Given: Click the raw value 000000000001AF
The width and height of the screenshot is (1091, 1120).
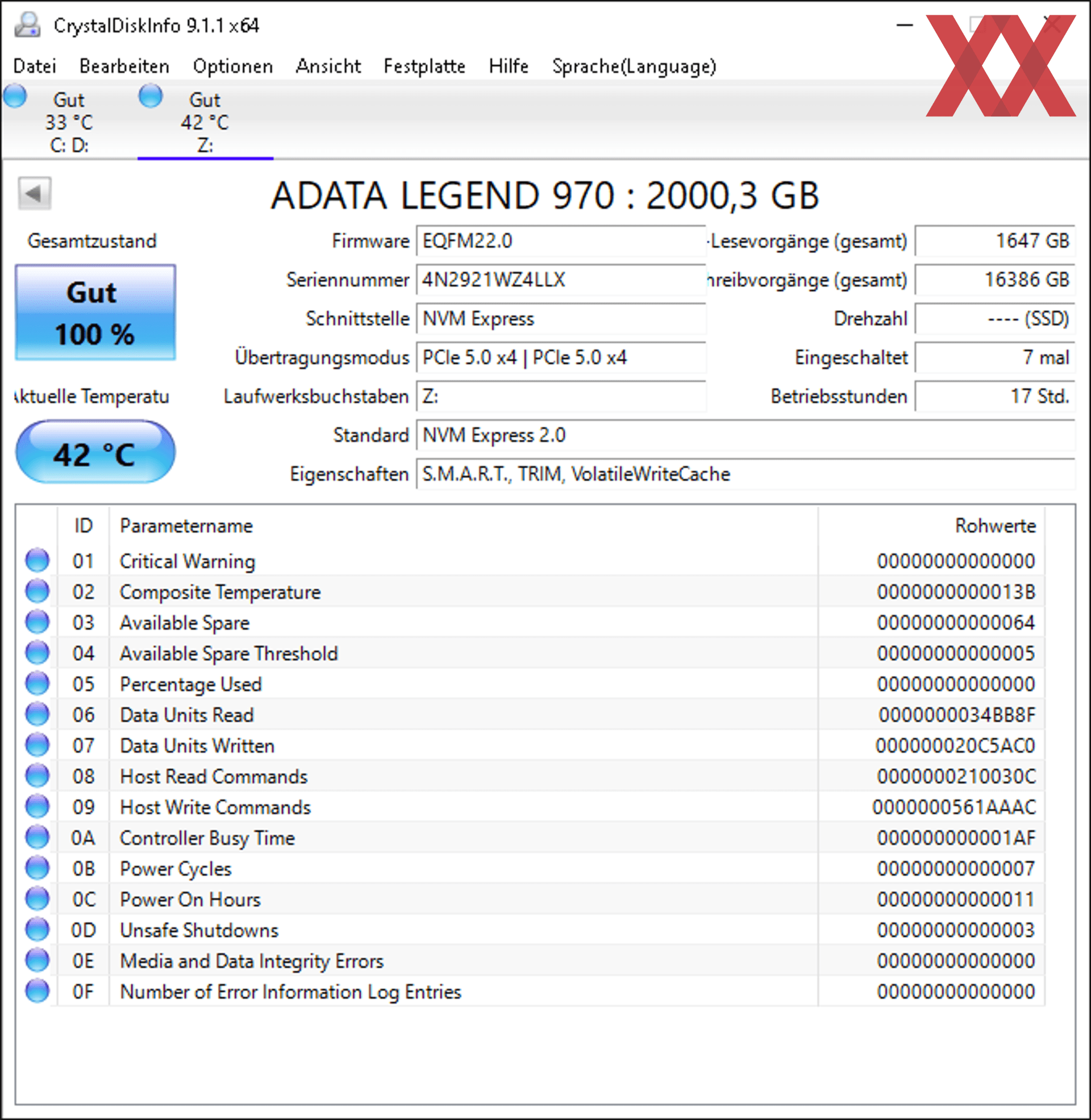Looking at the screenshot, I should coord(956,838).
